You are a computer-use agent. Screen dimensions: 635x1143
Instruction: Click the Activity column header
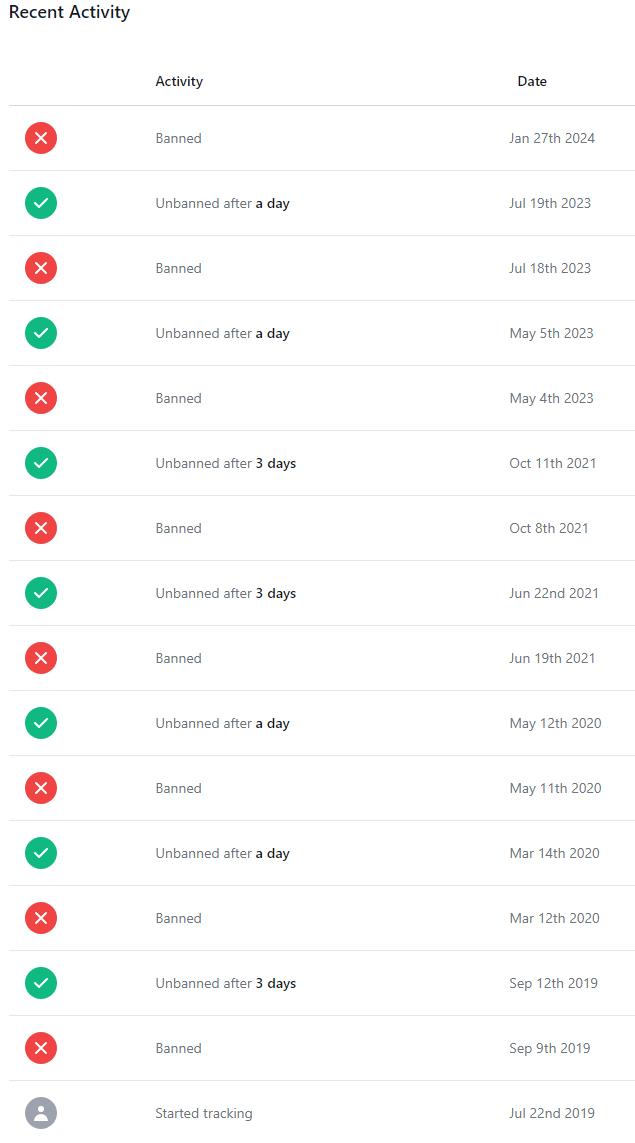point(179,82)
